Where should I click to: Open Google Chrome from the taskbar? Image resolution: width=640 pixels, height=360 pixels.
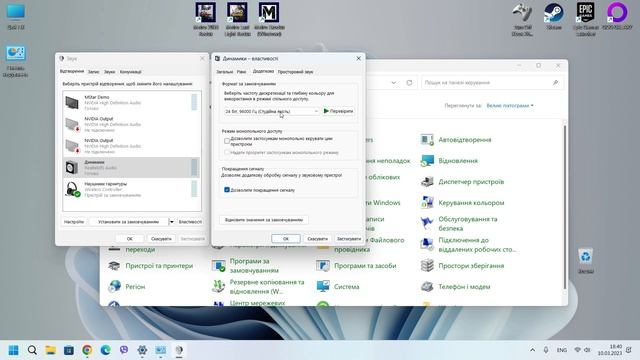[87, 350]
